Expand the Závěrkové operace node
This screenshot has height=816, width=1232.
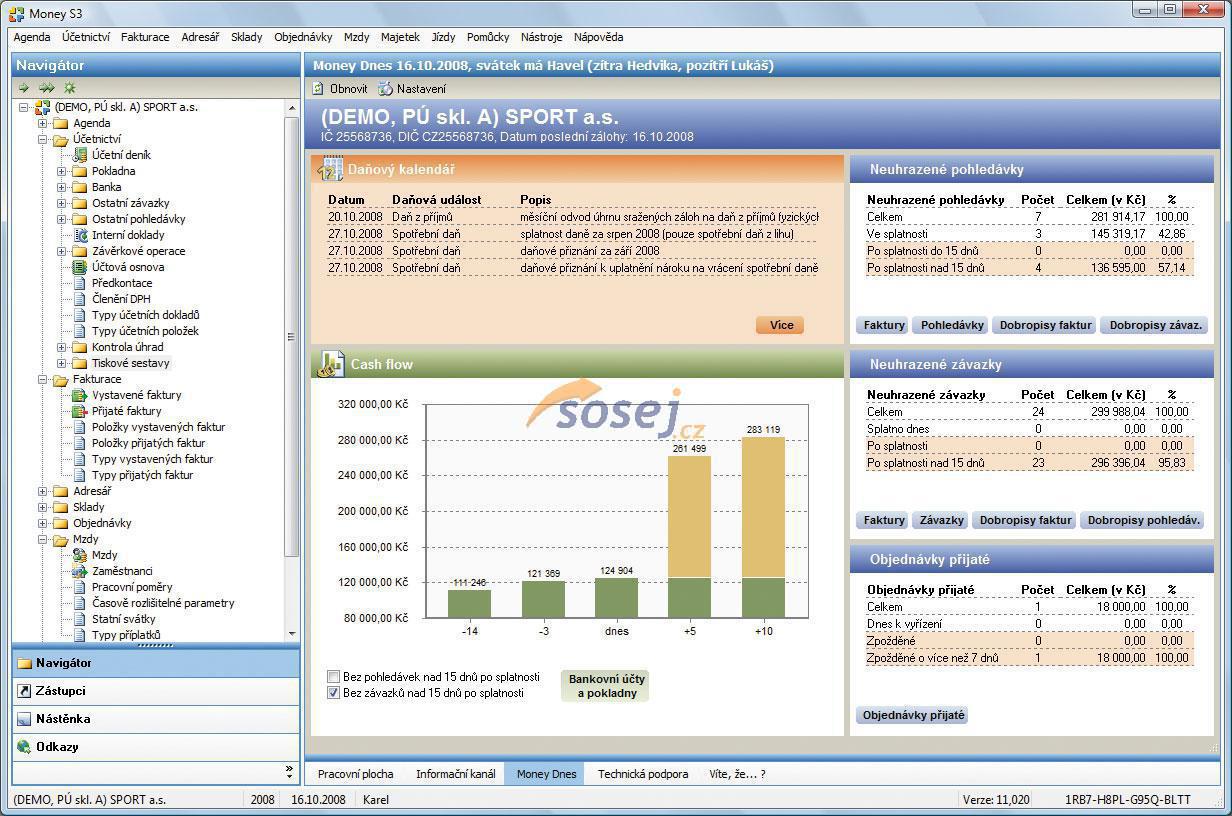[x=62, y=251]
